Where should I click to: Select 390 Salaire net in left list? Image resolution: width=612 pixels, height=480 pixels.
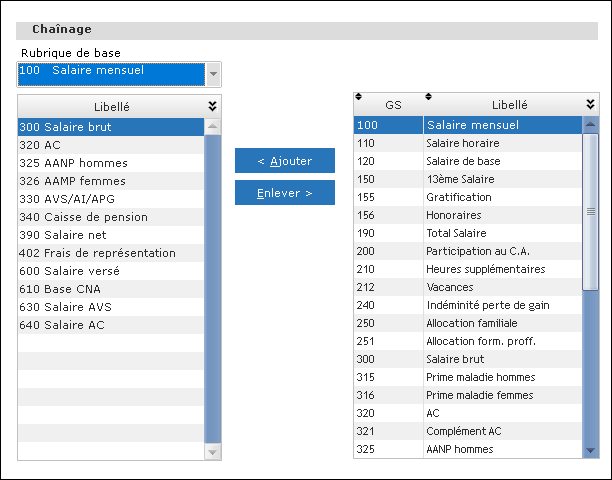coord(110,235)
